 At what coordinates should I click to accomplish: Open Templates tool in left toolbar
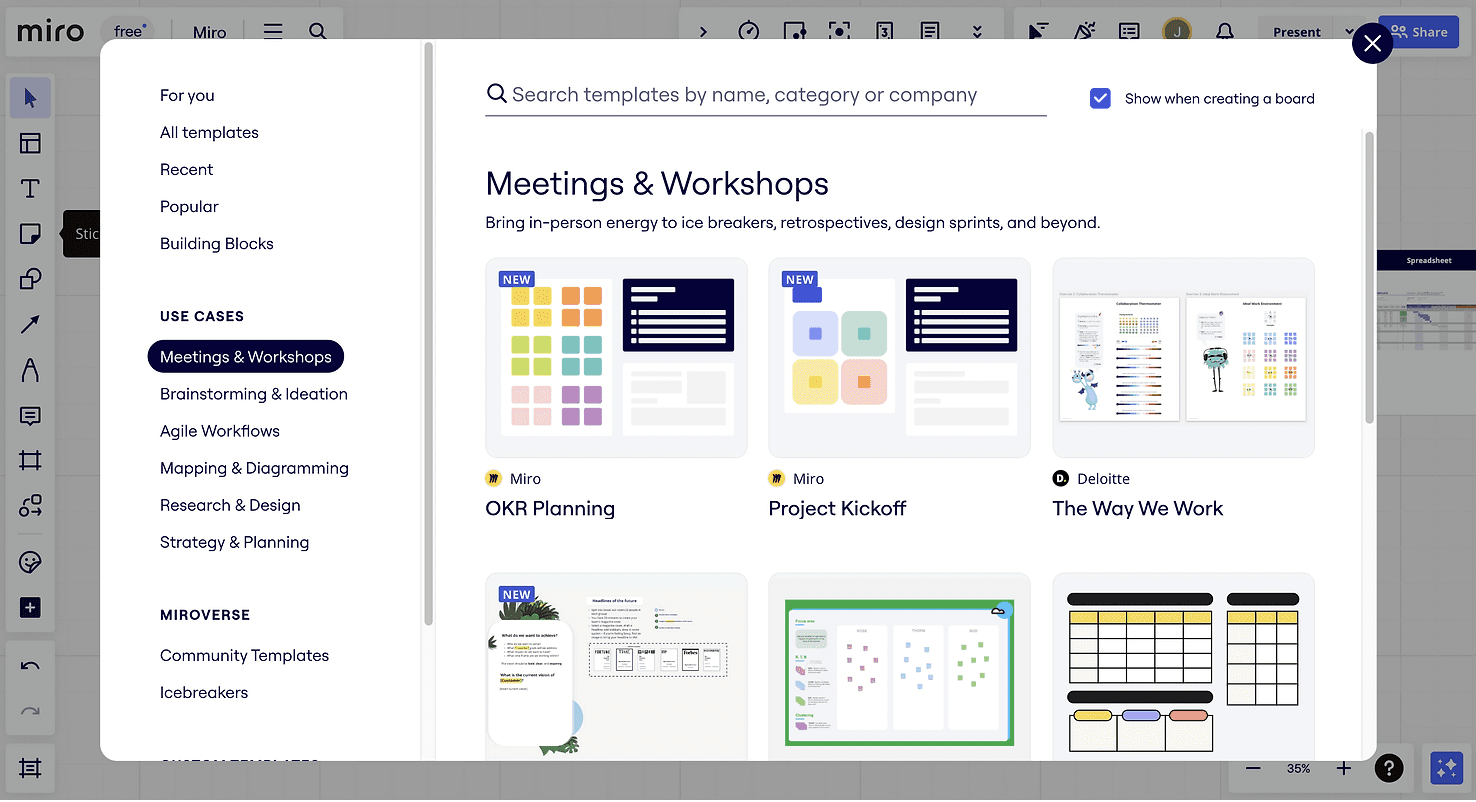click(x=30, y=143)
